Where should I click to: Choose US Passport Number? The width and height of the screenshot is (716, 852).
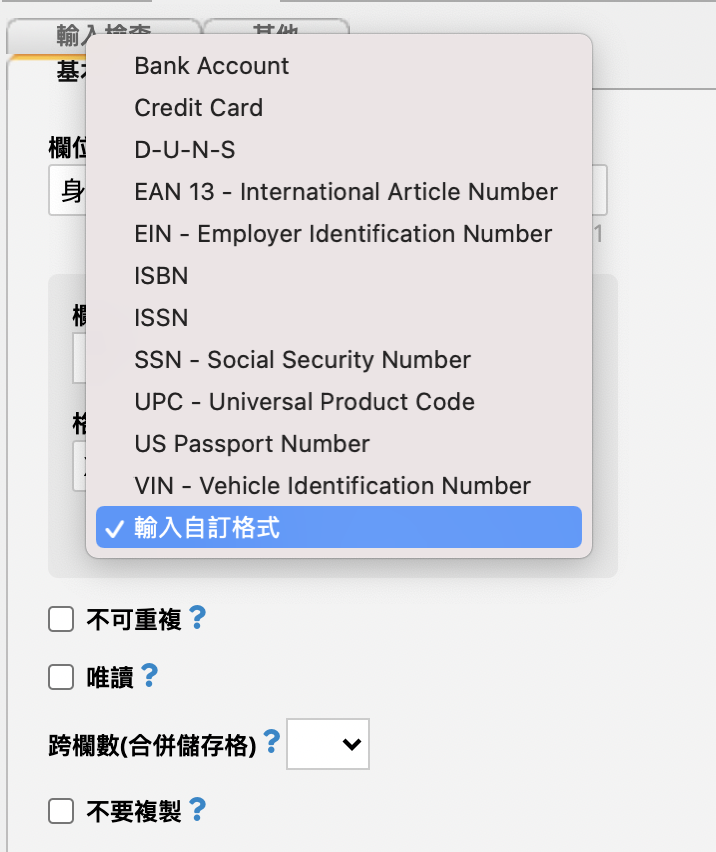pos(252,444)
